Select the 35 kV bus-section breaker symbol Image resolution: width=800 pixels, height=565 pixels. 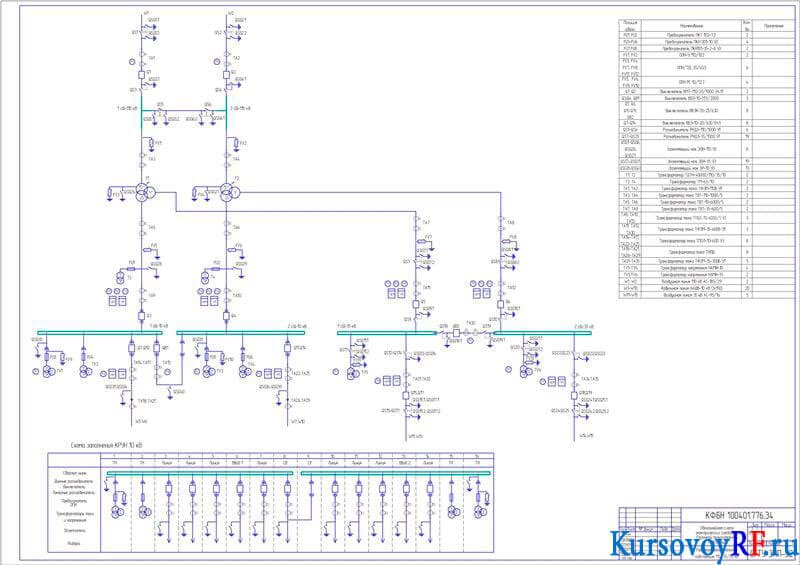click(x=456, y=333)
